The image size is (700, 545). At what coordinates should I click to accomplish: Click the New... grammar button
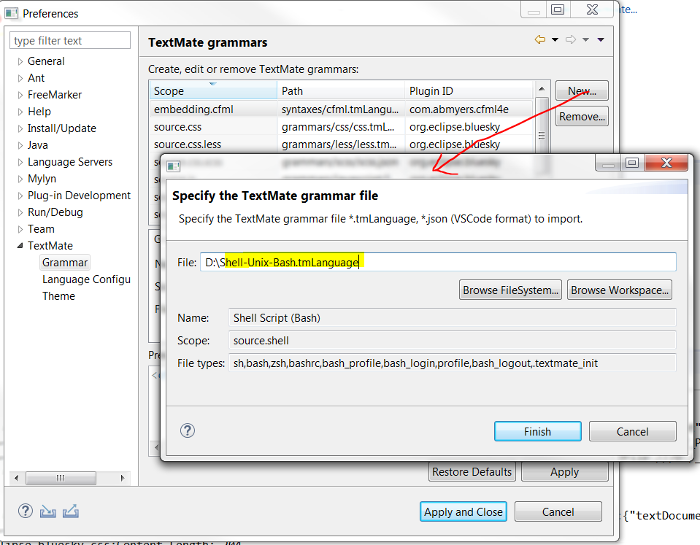coord(582,91)
